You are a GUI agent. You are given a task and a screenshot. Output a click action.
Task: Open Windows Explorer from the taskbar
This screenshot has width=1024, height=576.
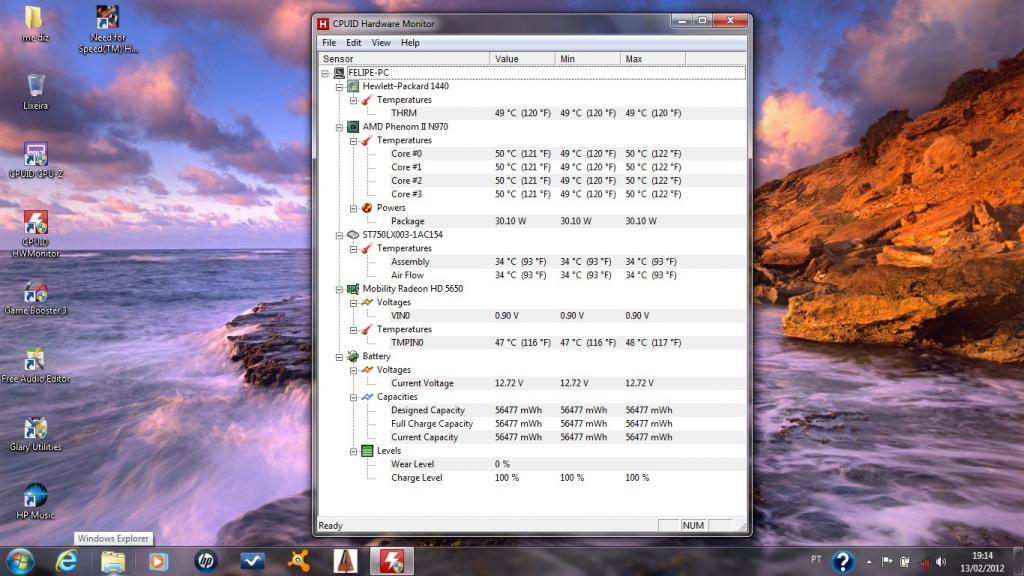click(x=112, y=561)
